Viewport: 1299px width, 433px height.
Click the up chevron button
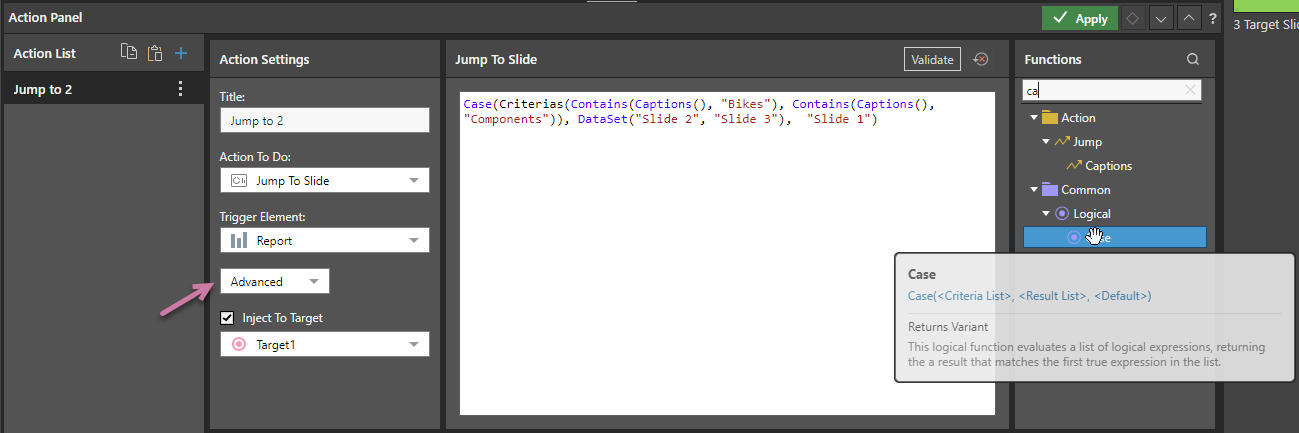(1186, 18)
